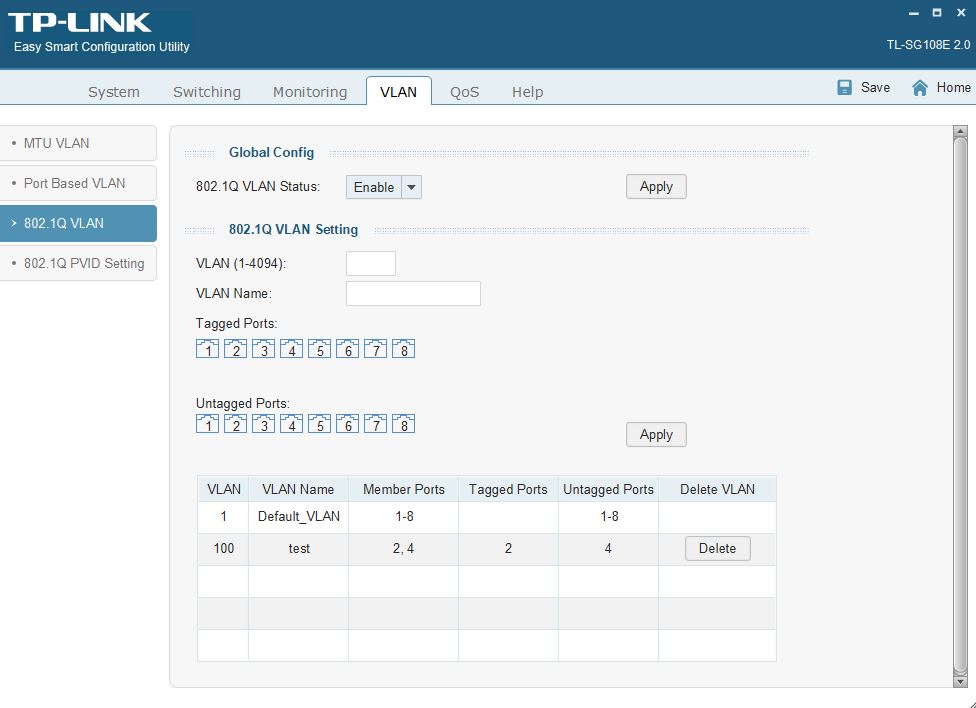976x708 pixels.
Task: Click Apply in Global Config section
Action: coord(656,187)
